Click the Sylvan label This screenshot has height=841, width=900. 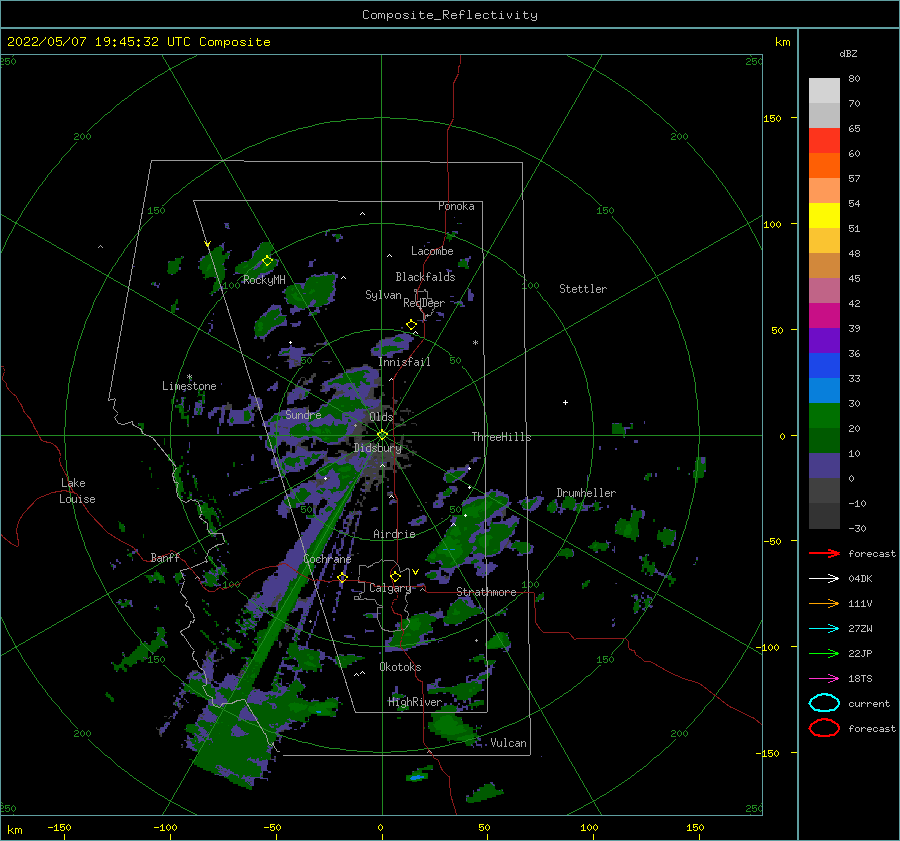tap(383, 295)
